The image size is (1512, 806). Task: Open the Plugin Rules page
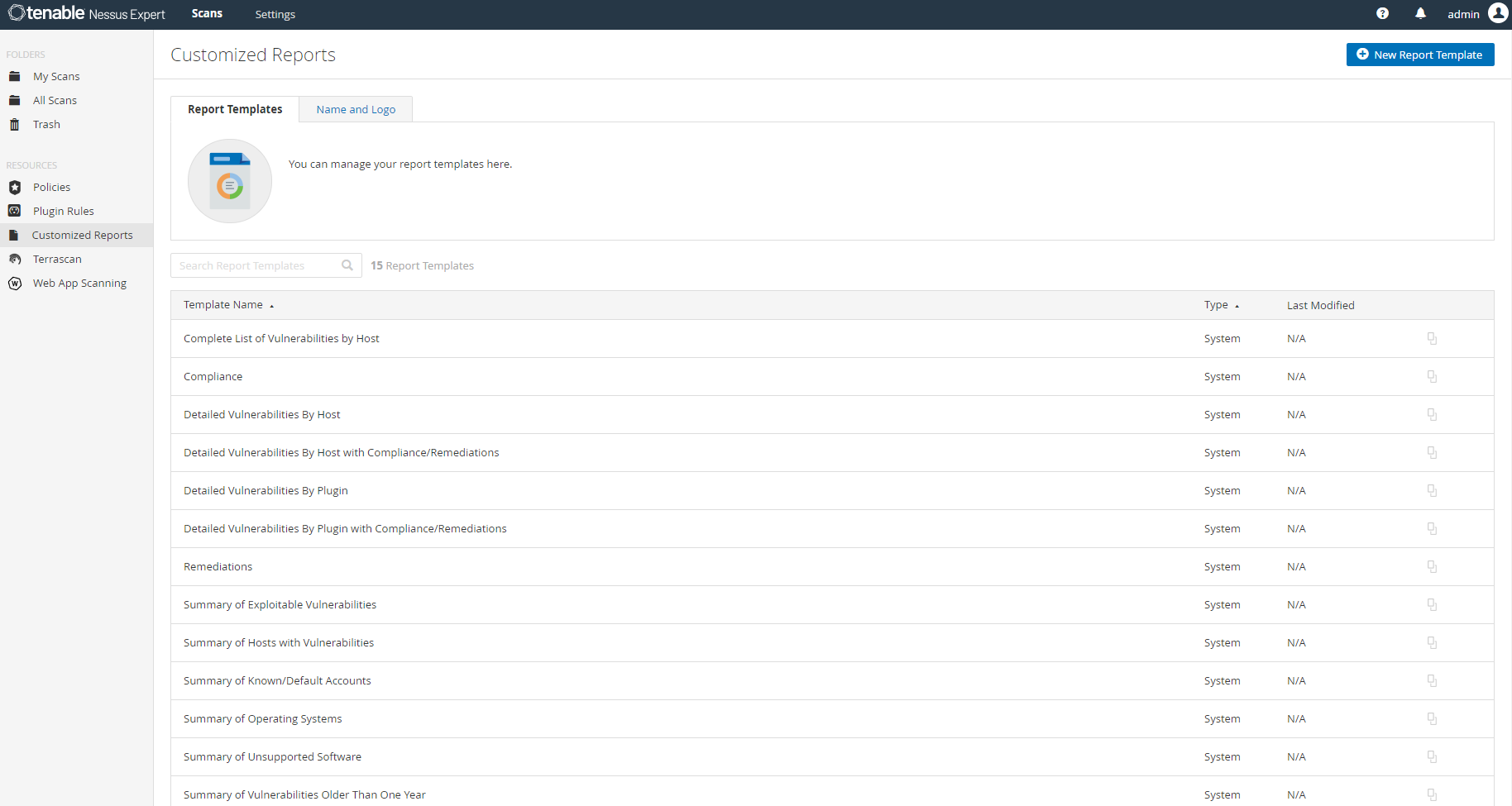pyautogui.click(x=64, y=211)
